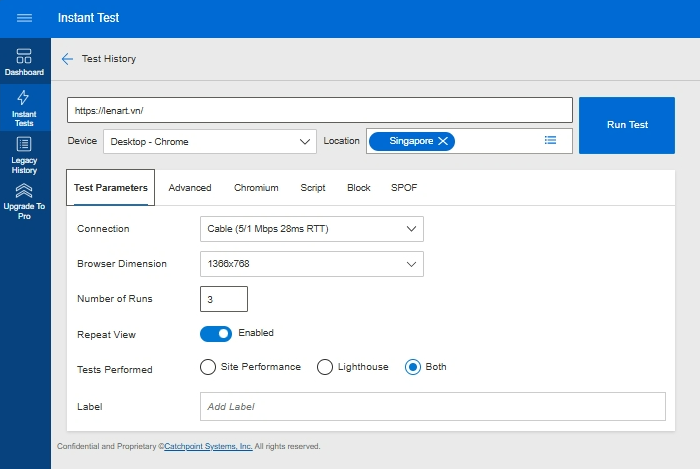Image resolution: width=700 pixels, height=469 pixels.
Task: Select the Site Performance radio button
Action: click(208, 367)
